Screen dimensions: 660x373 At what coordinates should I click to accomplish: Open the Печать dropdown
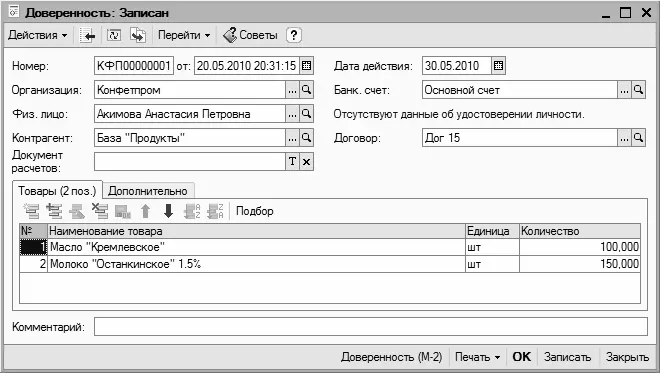click(478, 357)
